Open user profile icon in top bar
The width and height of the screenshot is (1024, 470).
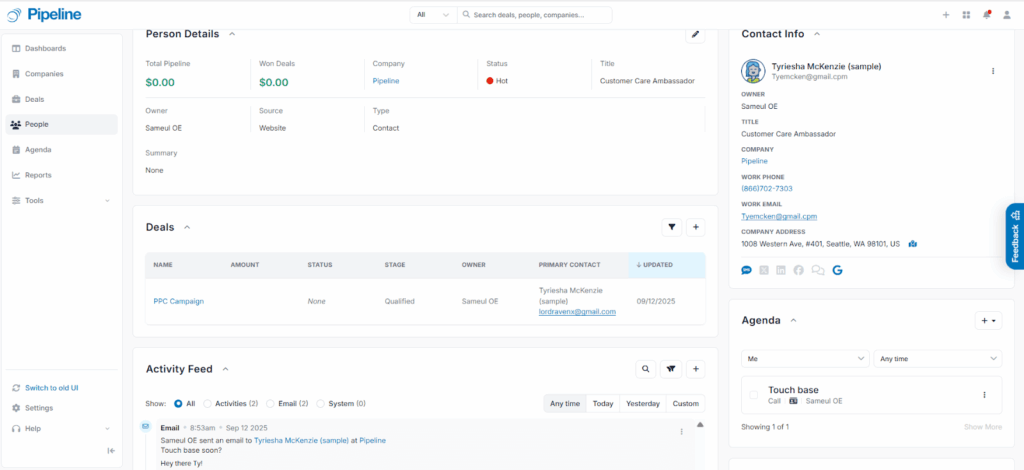click(x=1007, y=15)
